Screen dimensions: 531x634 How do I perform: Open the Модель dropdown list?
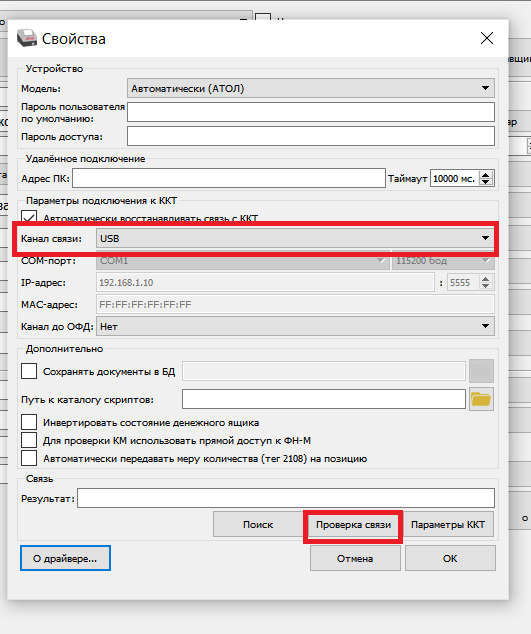pos(311,88)
